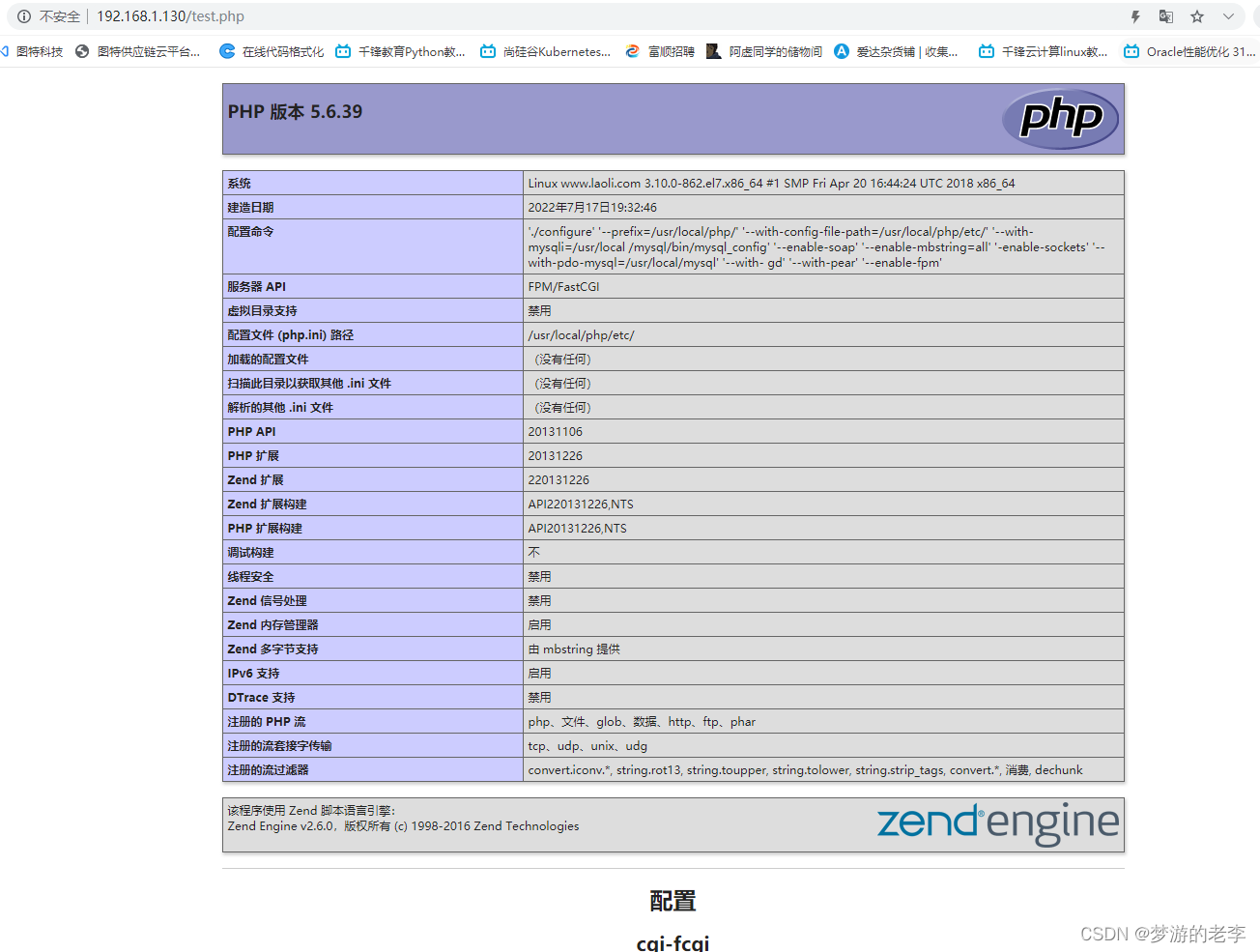Open the 尚硅谷Kubernetes bookmark
Viewport: 1260px width, 952px height.
coord(546,51)
